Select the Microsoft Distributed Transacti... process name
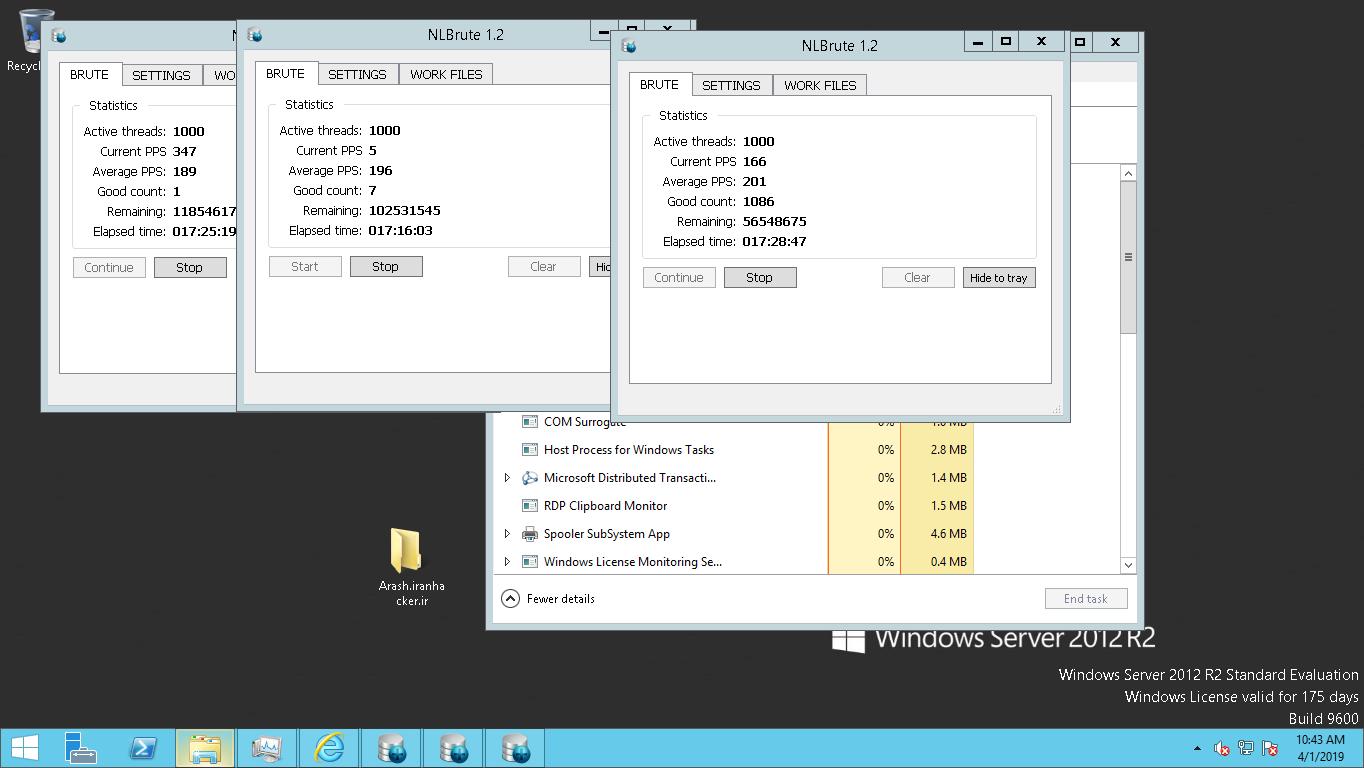The height and width of the screenshot is (768, 1364). point(630,478)
